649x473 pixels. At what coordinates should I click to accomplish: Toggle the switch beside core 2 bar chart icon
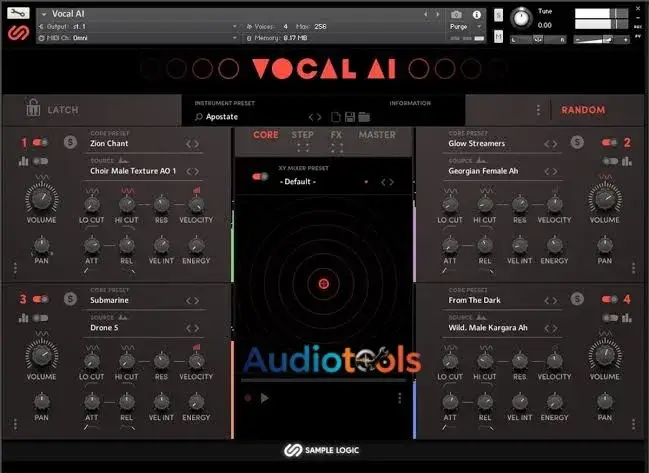(610, 161)
